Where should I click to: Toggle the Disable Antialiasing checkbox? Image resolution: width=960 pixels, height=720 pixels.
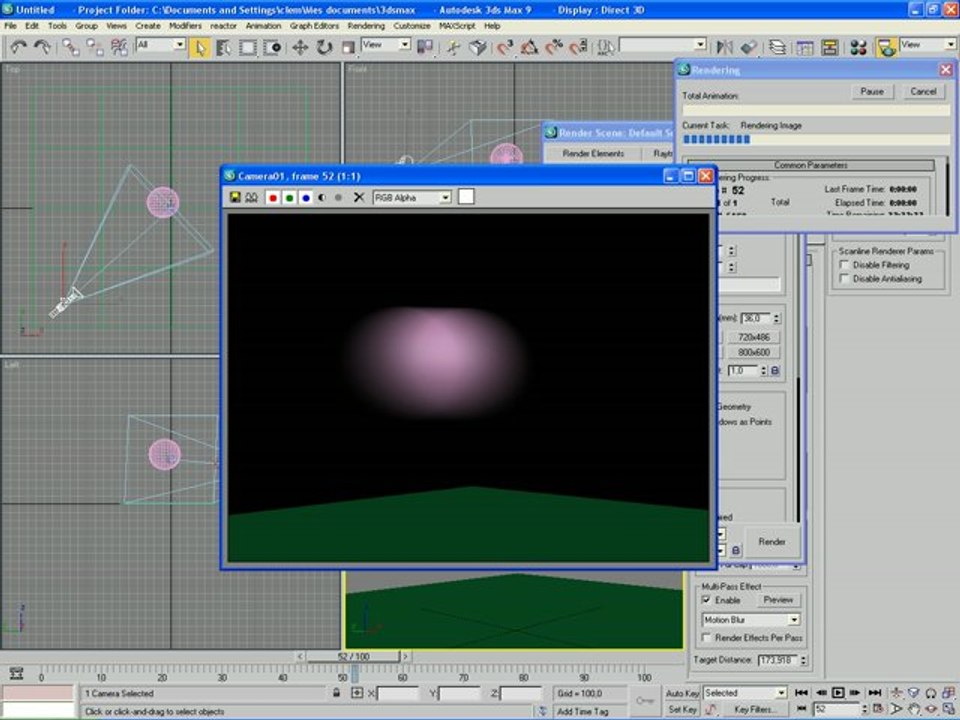coord(844,279)
